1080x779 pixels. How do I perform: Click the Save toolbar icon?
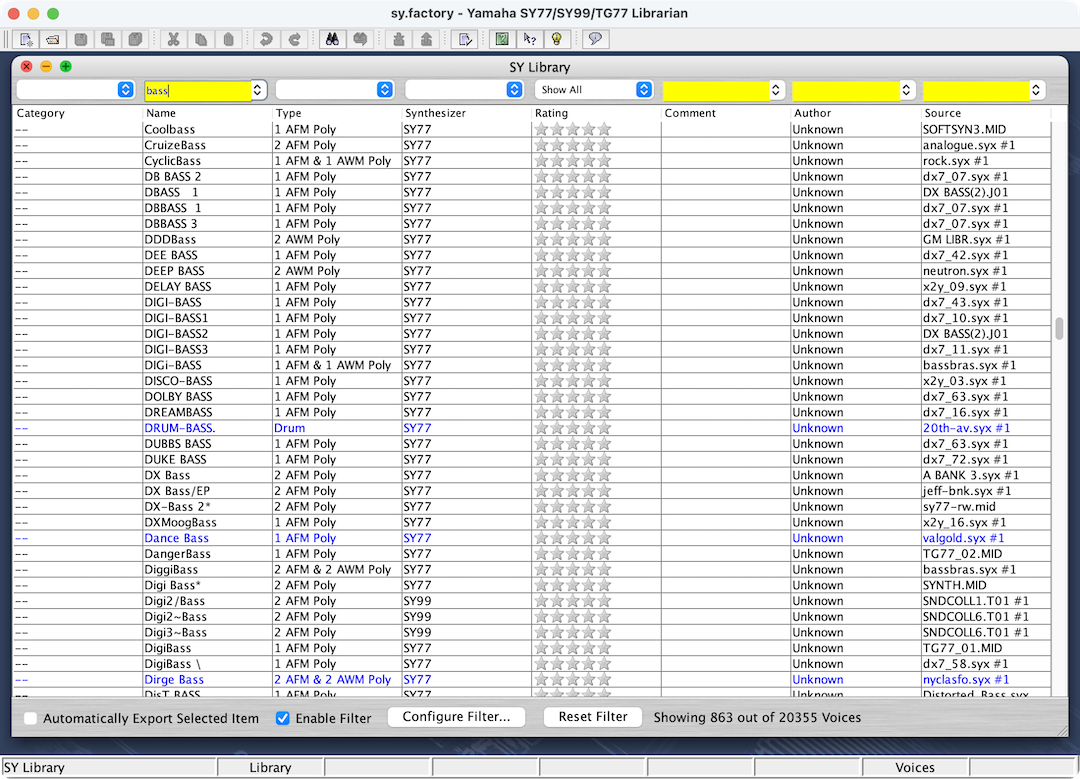pyautogui.click(x=81, y=39)
